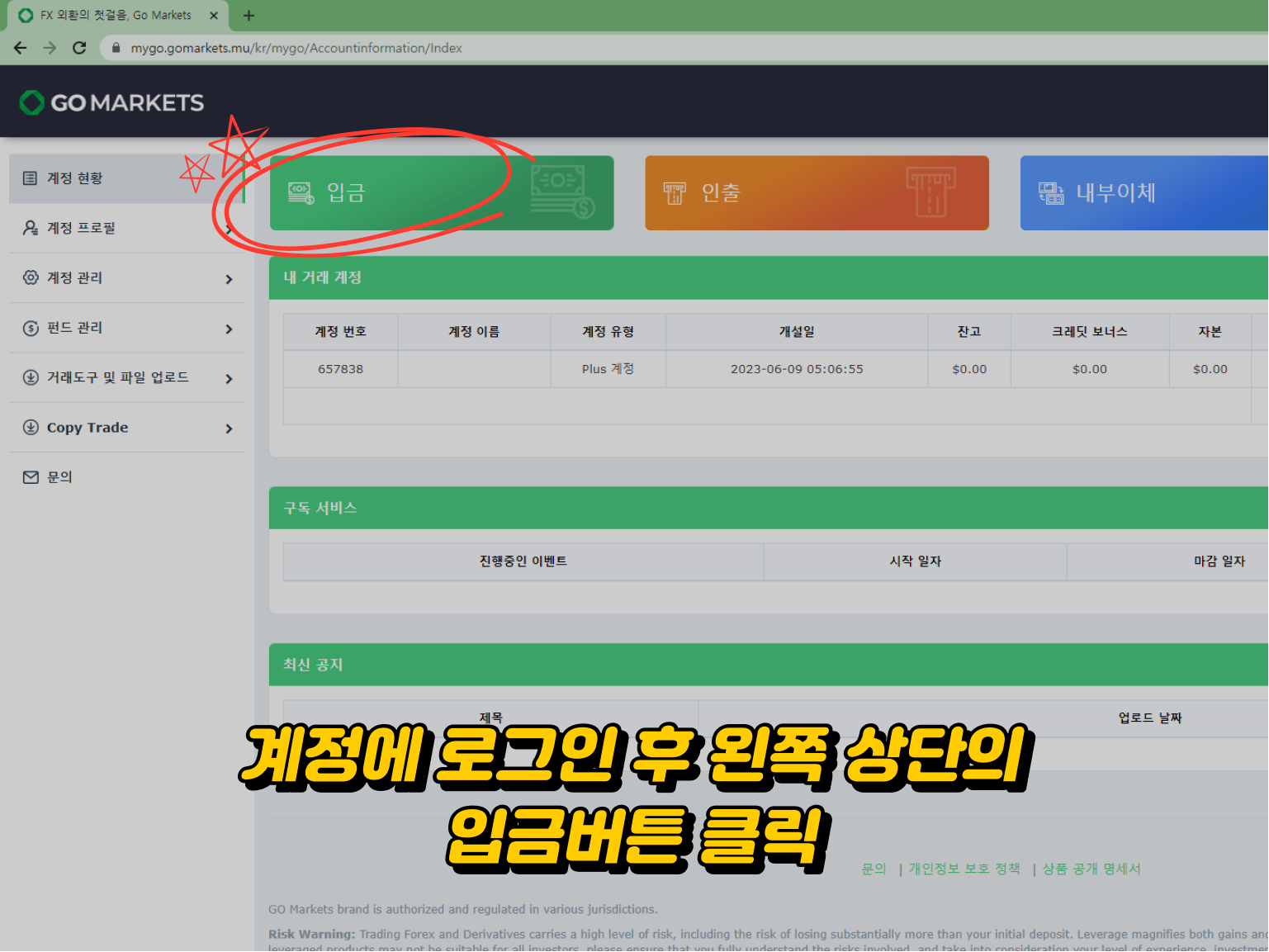Reload the current page
Screen dimensions: 1269x952
pyautogui.click(x=79, y=48)
